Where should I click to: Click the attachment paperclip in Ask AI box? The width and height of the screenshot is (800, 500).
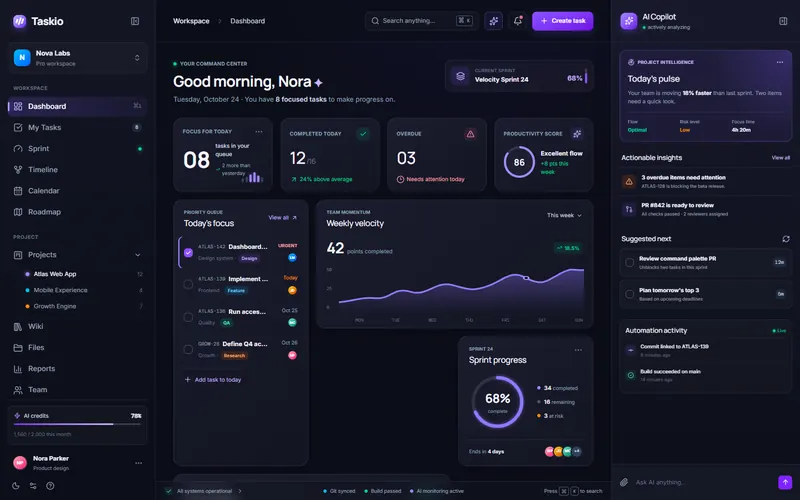point(623,482)
